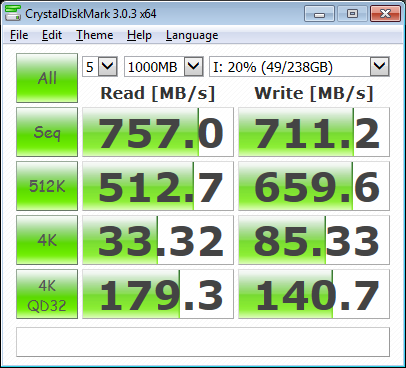Click the CrystalDiskMark app icon in title bar
This screenshot has width=406, height=368.
click(x=13, y=14)
